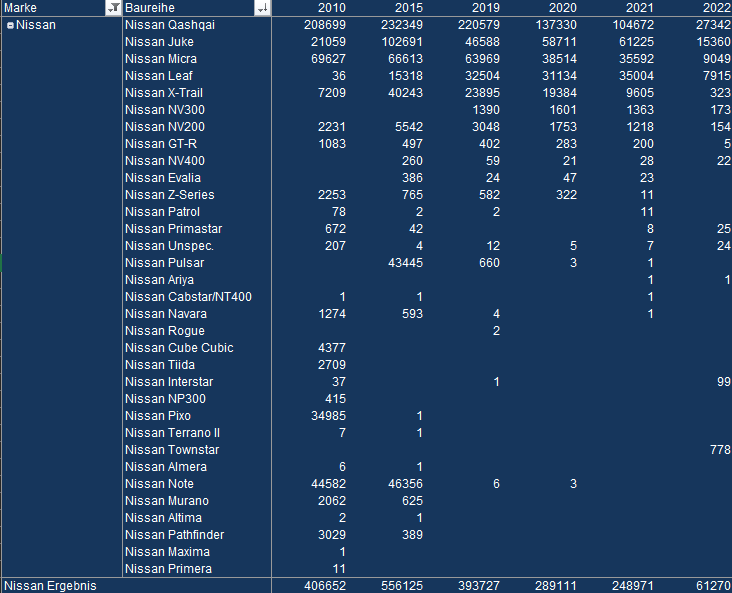Select the Nissan Primastar row label
The width and height of the screenshot is (732, 593).
coord(173,229)
